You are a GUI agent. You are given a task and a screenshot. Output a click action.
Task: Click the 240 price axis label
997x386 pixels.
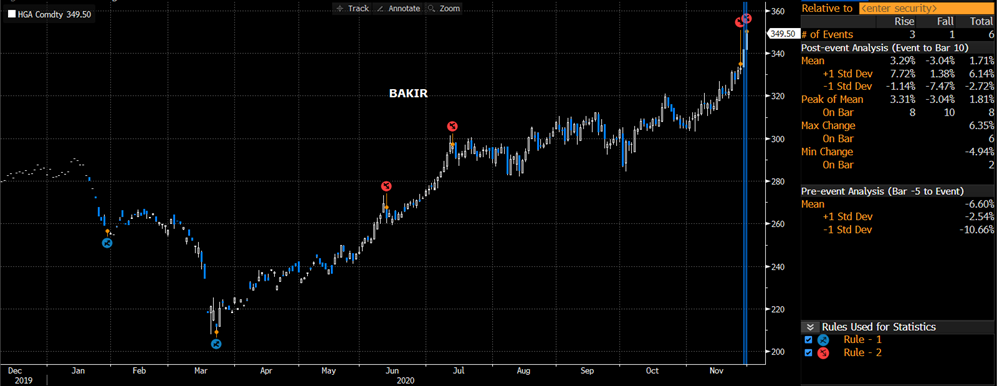point(779,266)
